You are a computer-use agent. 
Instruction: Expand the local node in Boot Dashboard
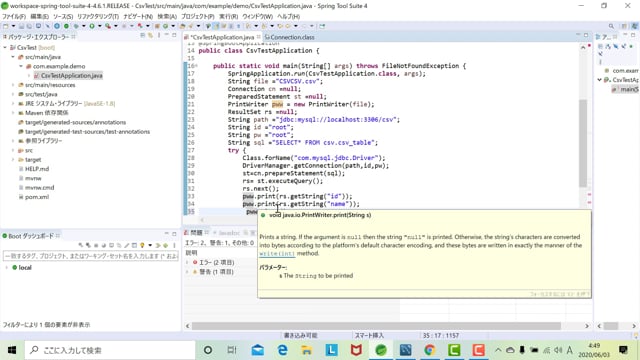[x=7, y=268]
